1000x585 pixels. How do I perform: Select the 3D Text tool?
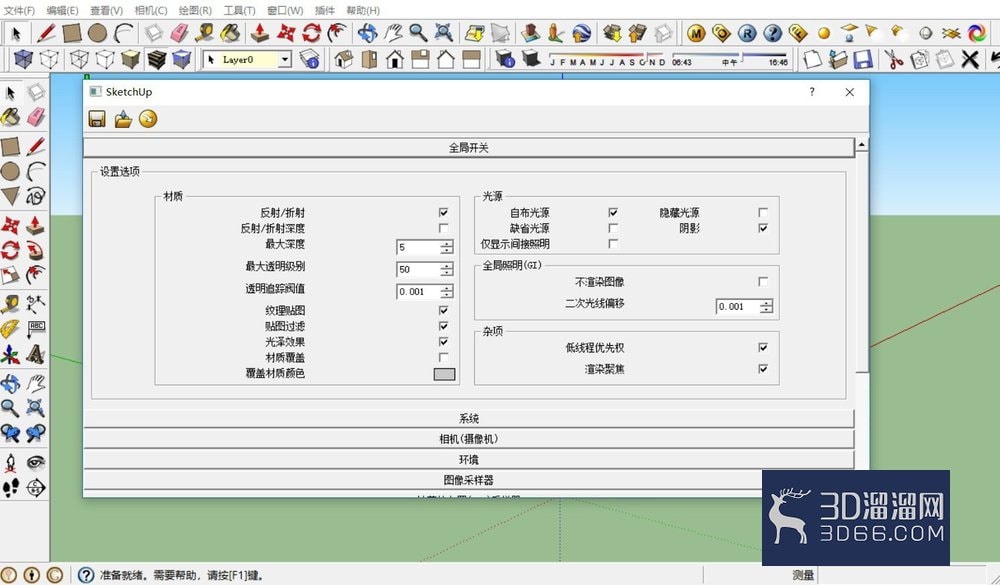point(36,354)
